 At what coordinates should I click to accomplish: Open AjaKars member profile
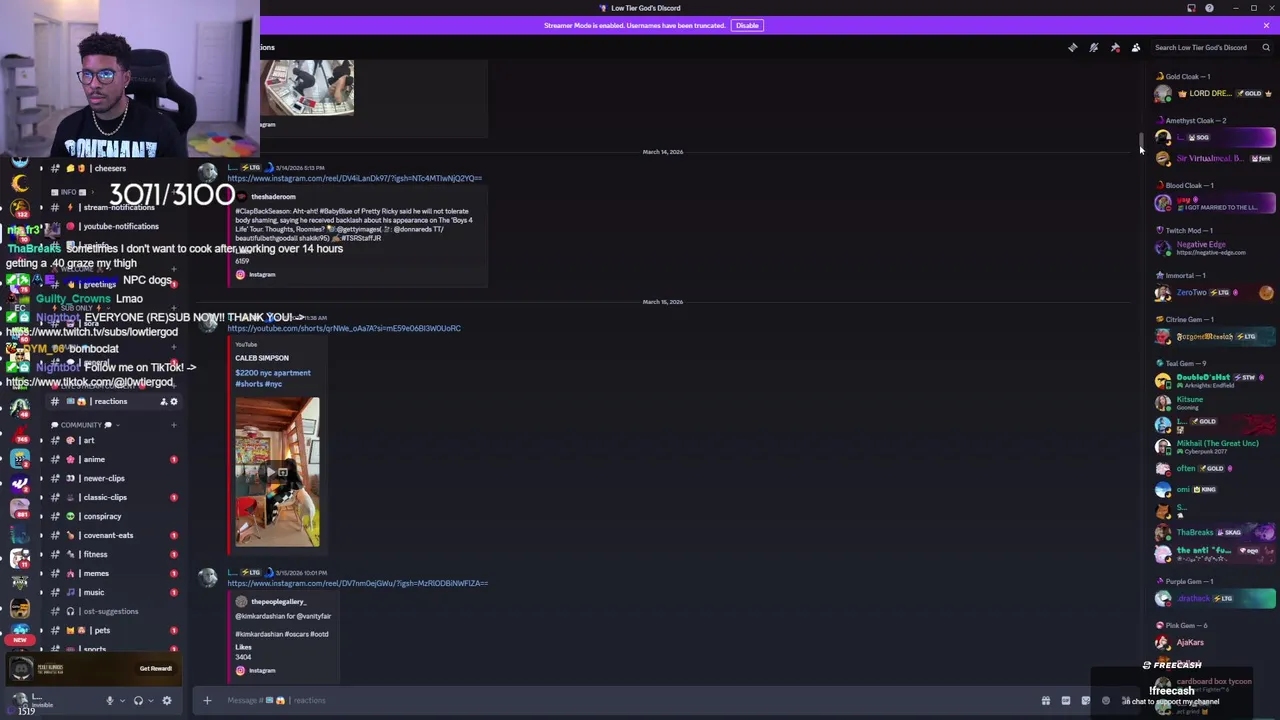tap(1215, 643)
